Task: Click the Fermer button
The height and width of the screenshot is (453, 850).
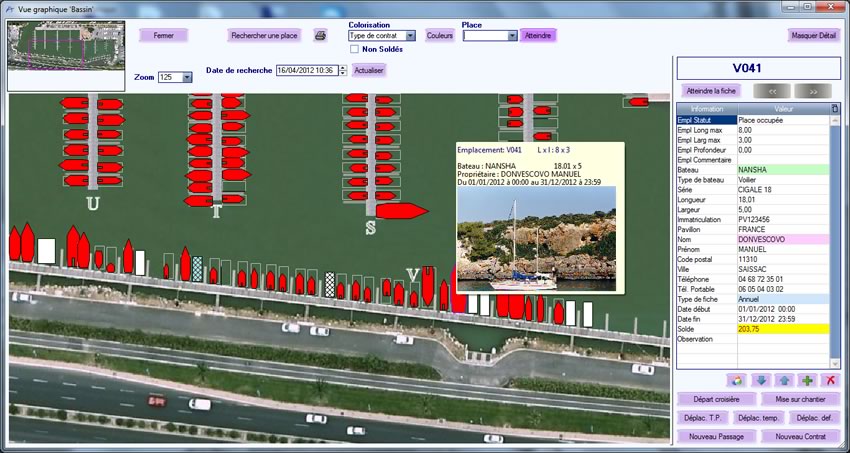Action: 164,36
